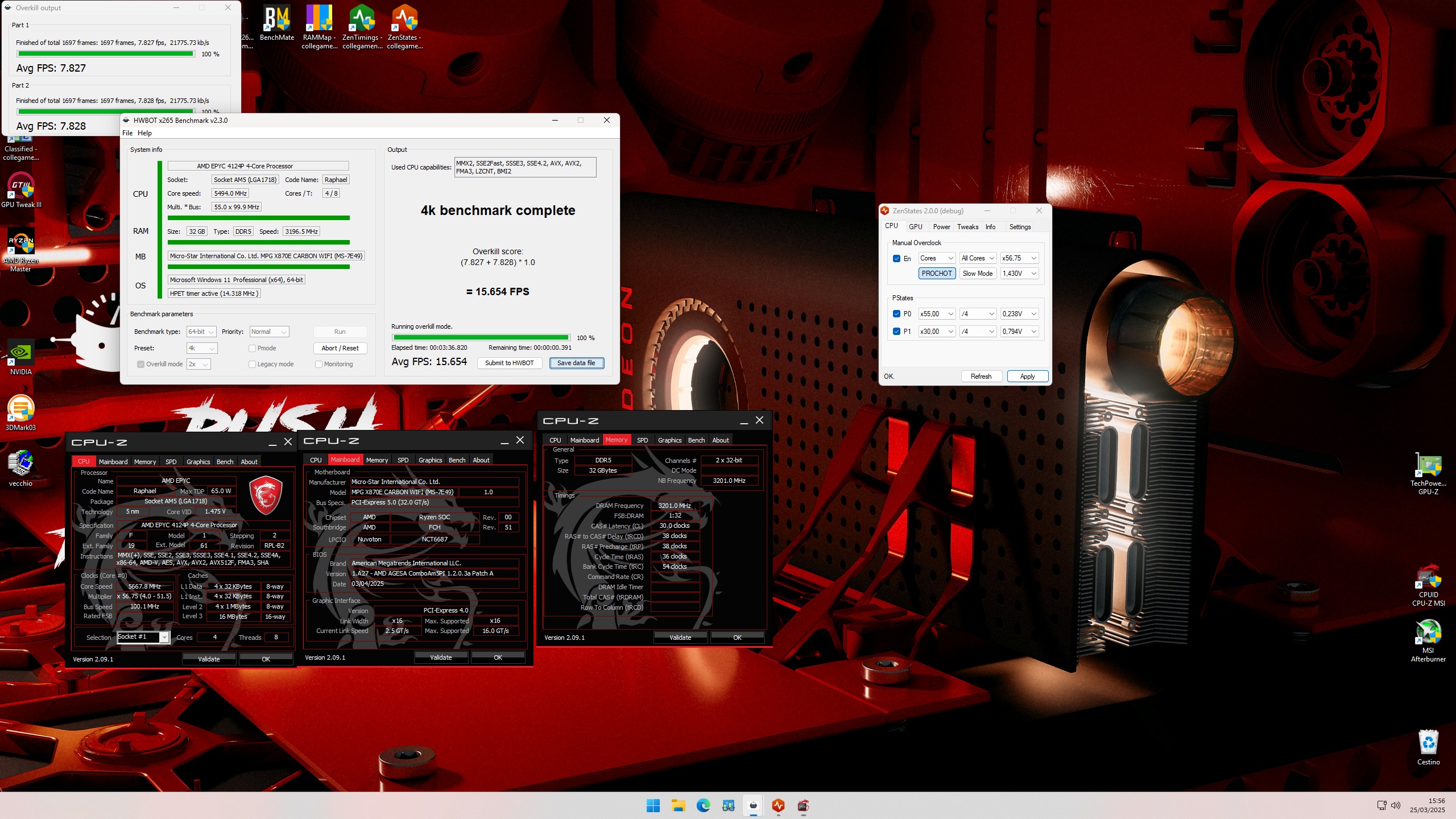Click the Core speed 5494.0 MHz field

click(230, 193)
